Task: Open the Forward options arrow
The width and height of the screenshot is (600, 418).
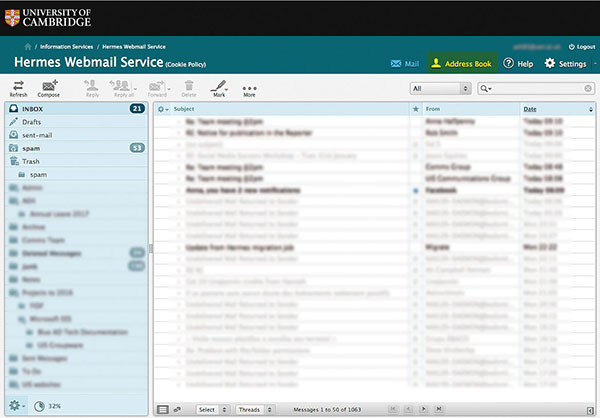Action: tap(169, 89)
